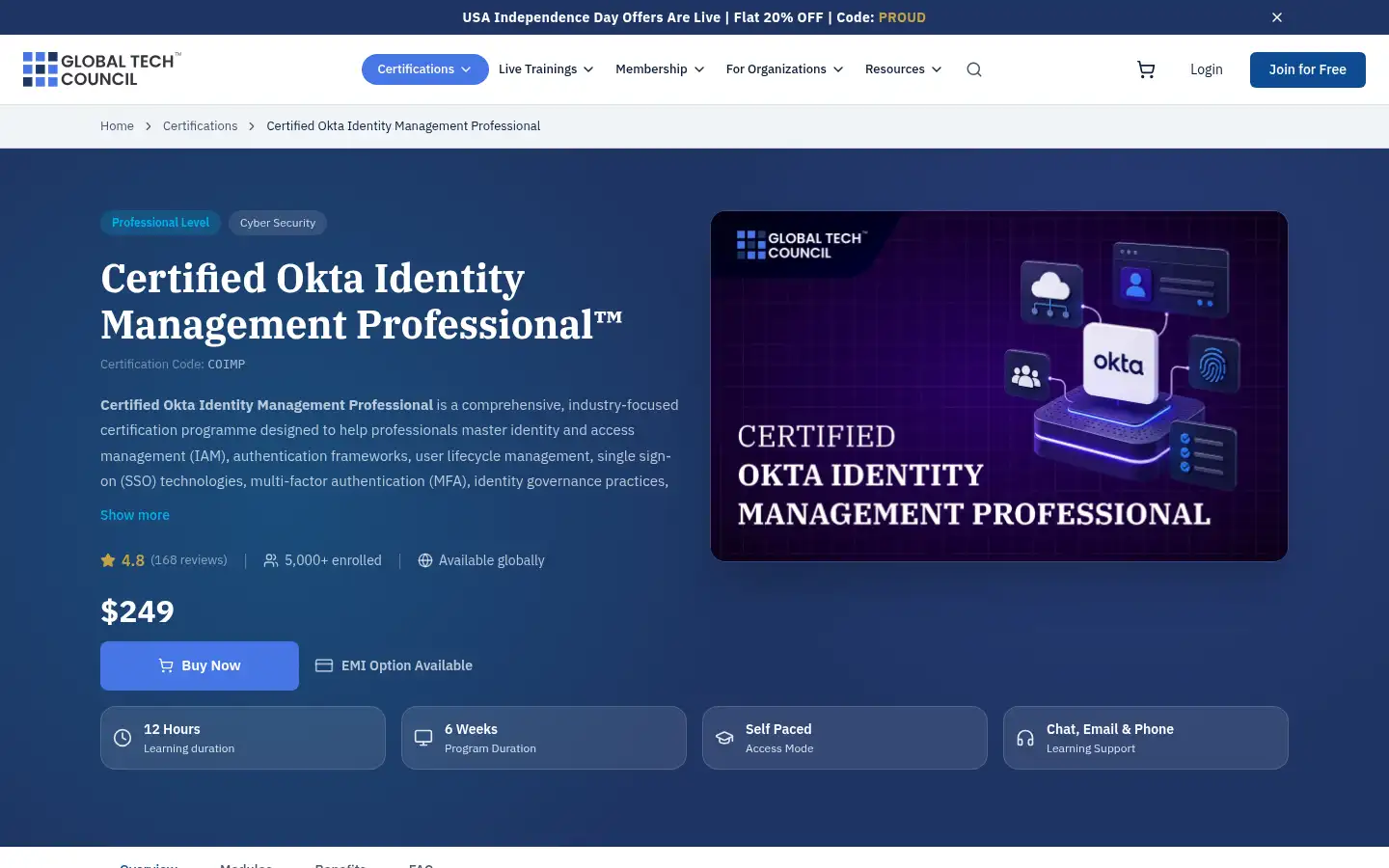1389x868 pixels.
Task: Expand the Membership dropdown
Action: pyautogui.click(x=660, y=69)
